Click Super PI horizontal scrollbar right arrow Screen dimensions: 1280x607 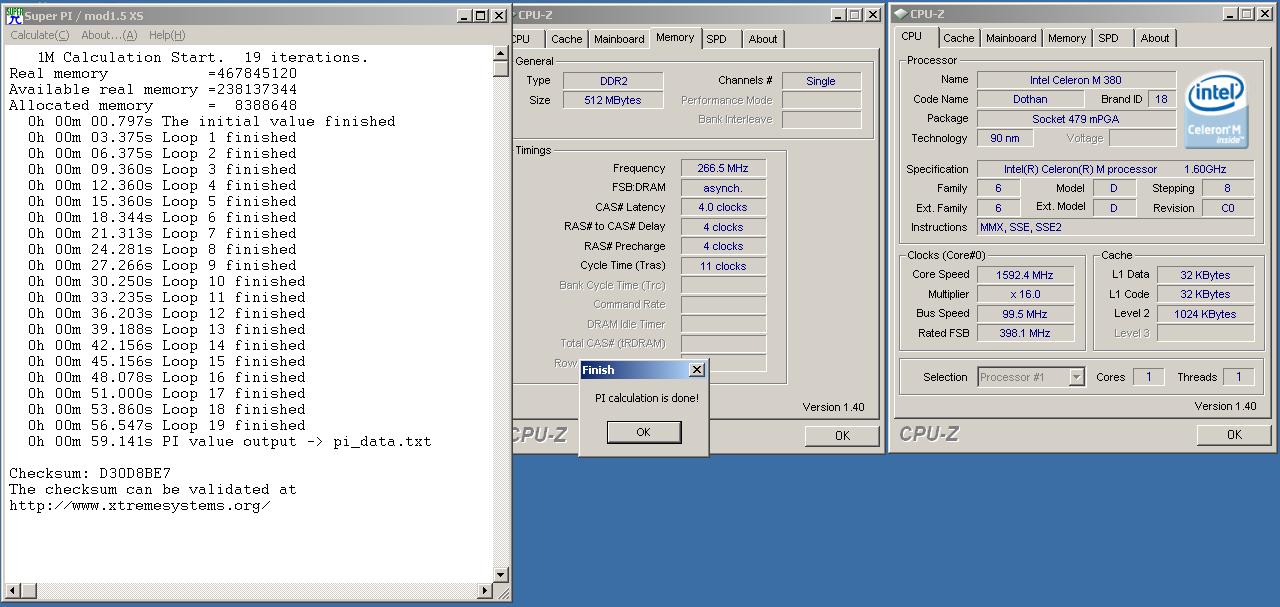486,591
